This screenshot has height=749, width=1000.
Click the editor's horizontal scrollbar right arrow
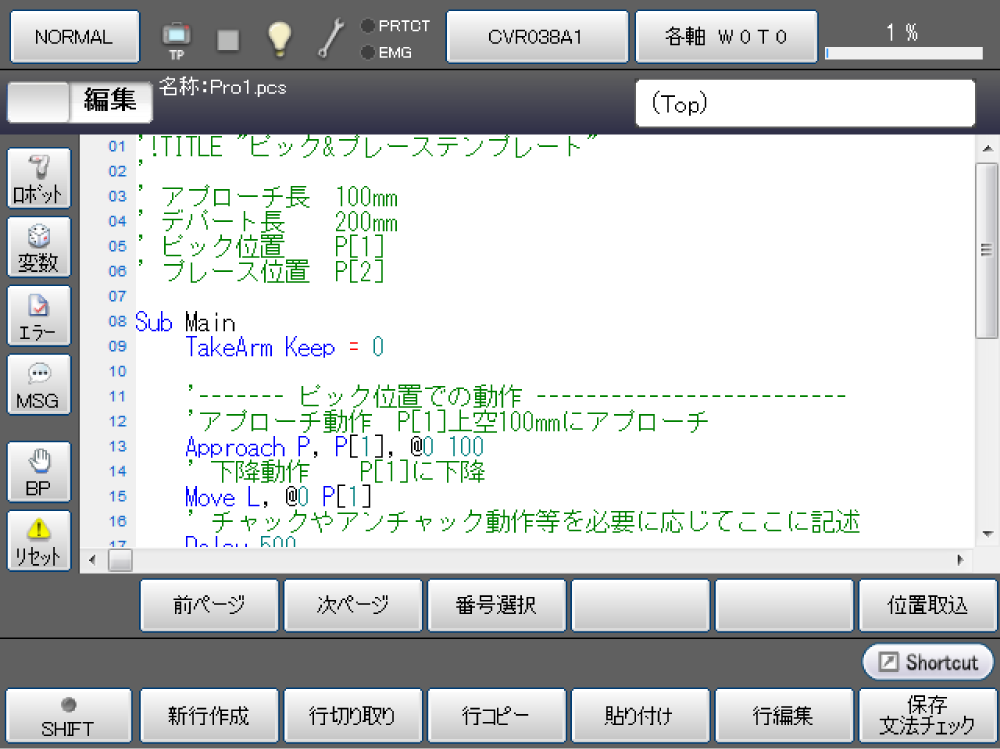[x=960, y=560]
